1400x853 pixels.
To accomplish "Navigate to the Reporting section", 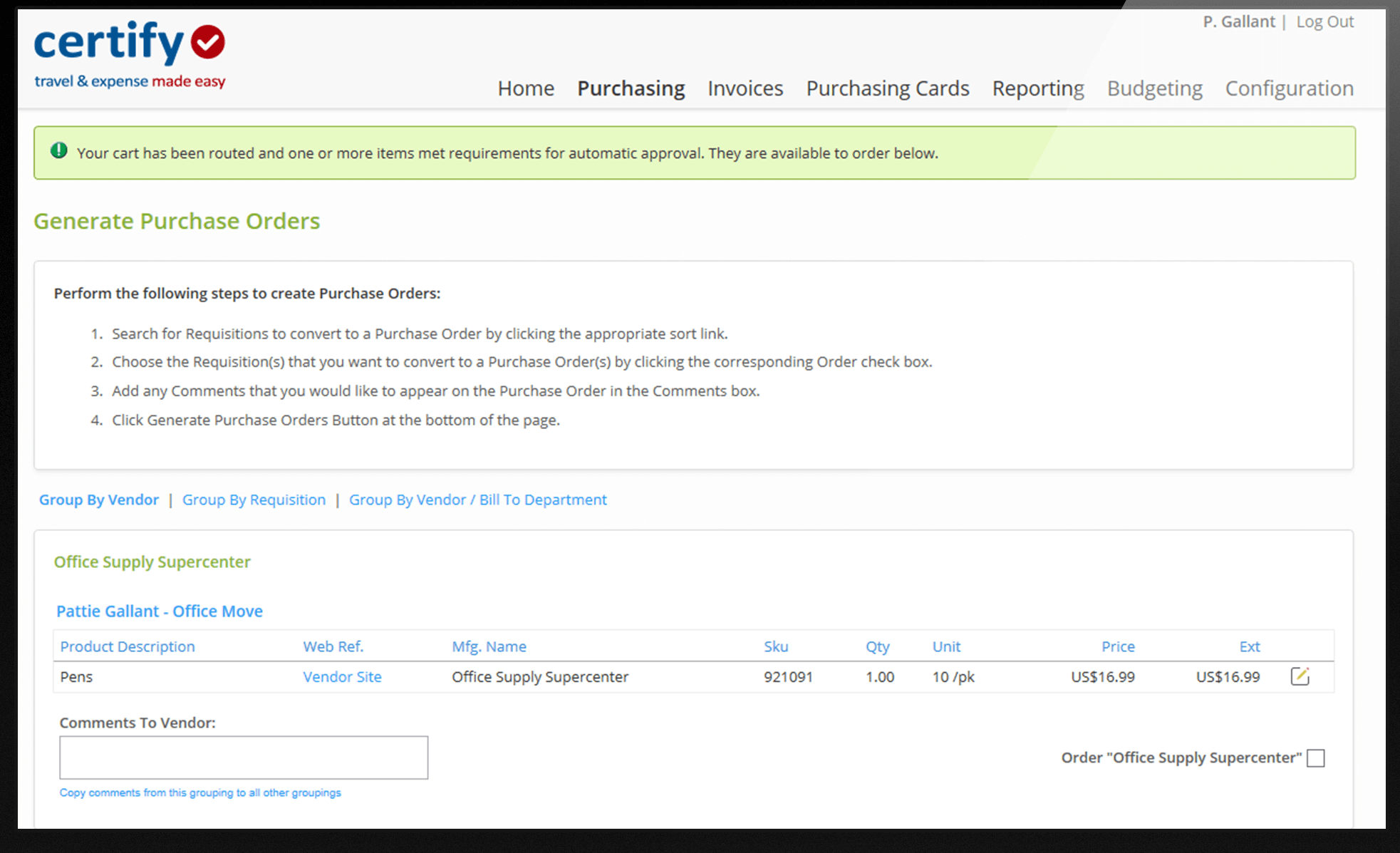I will (1037, 88).
